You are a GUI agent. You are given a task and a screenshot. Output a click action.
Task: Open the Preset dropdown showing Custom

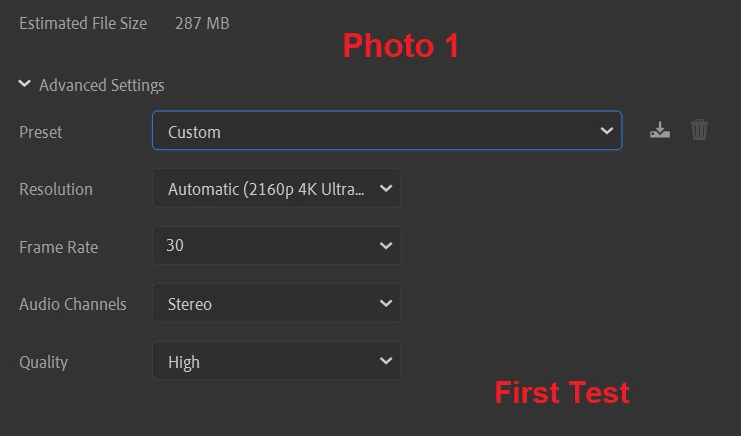(387, 130)
